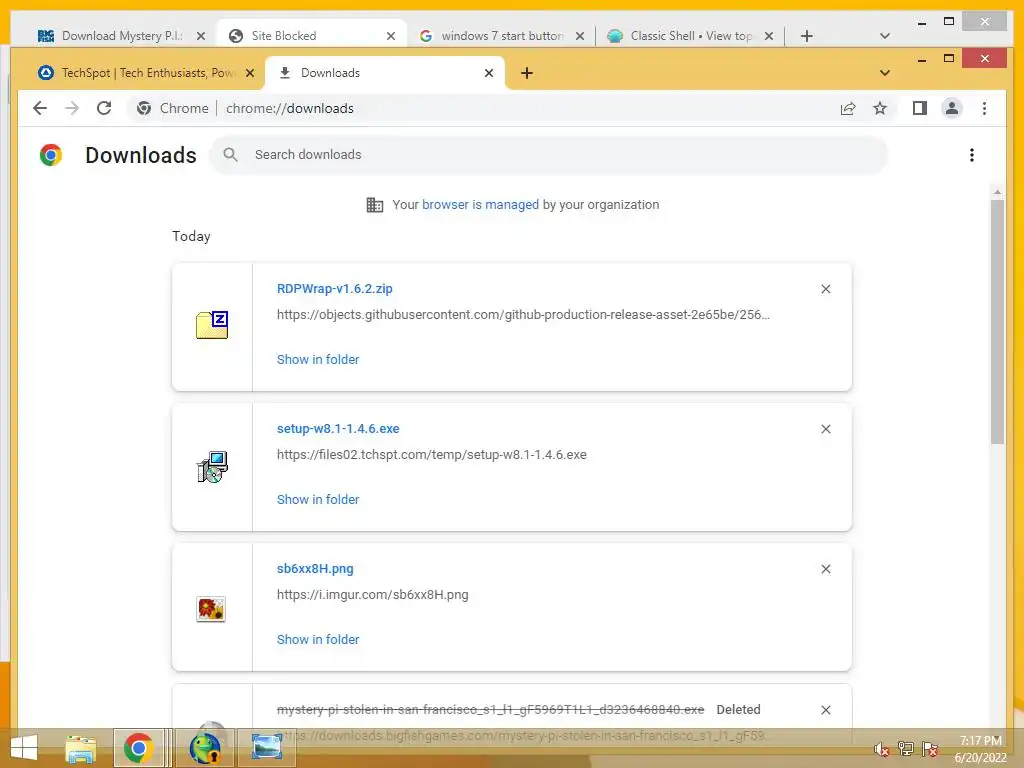This screenshot has width=1024, height=768.
Task: Close the TechSpot tab
Action: pyautogui.click(x=249, y=73)
